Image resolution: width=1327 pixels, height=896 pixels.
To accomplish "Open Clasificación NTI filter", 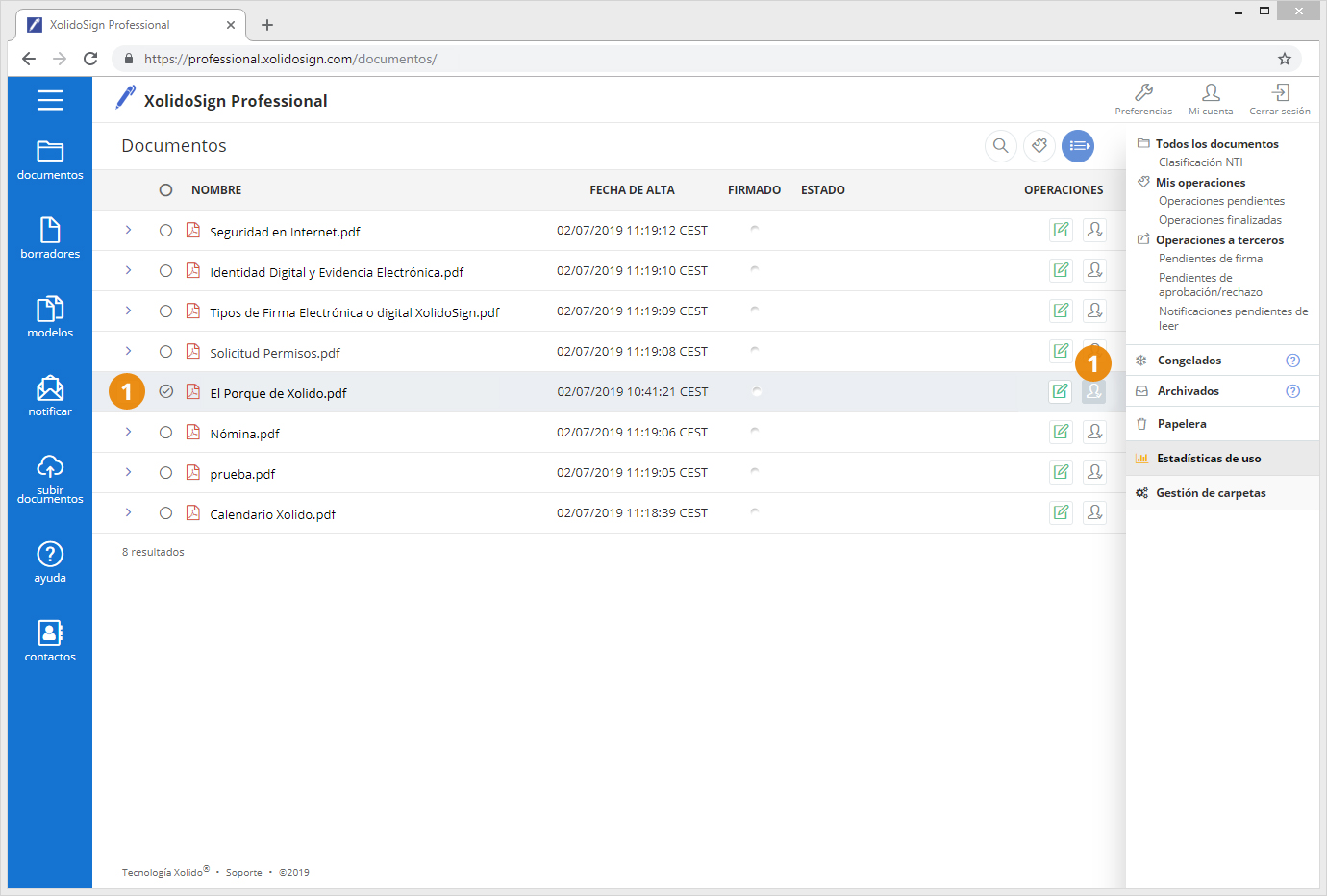I will pyautogui.click(x=1200, y=162).
